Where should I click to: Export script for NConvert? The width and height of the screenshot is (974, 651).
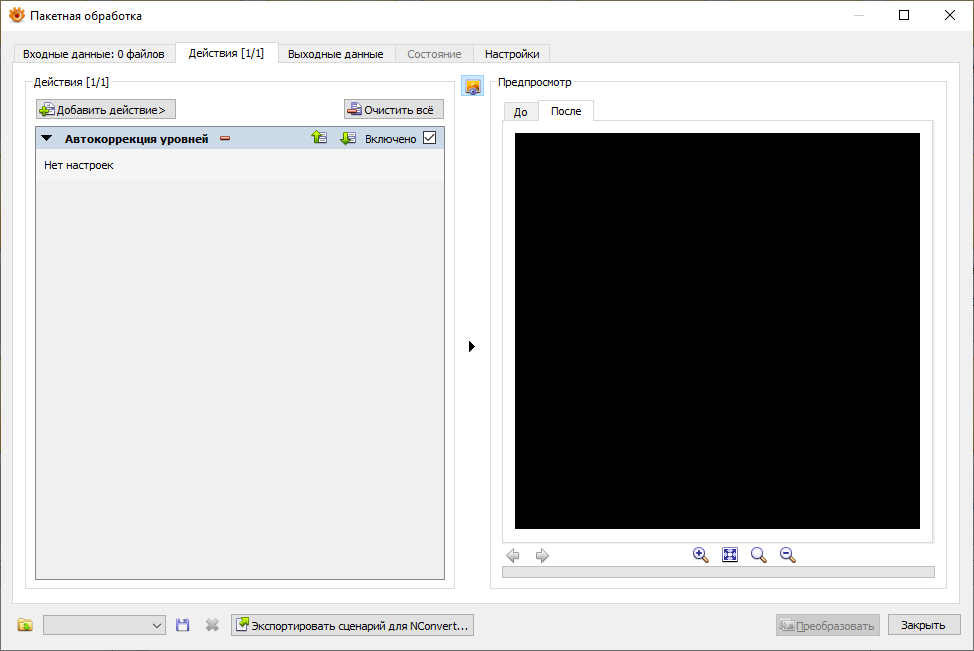click(352, 625)
